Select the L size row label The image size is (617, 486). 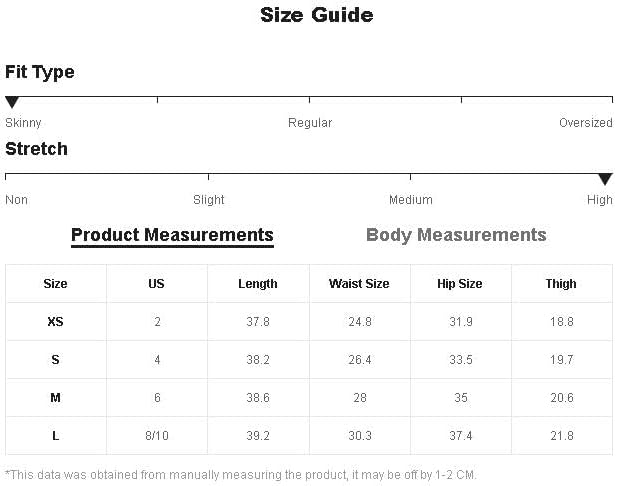(55, 436)
